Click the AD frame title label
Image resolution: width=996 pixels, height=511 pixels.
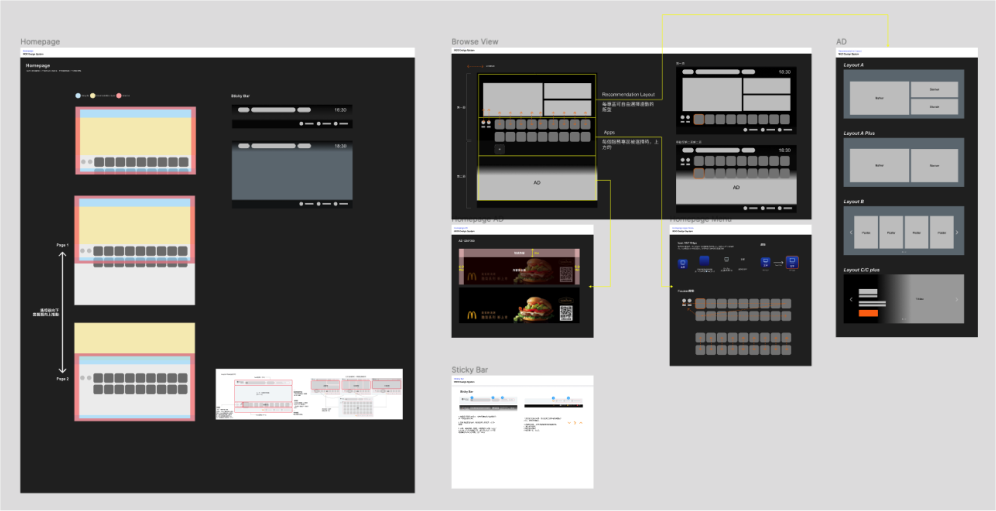[841, 42]
